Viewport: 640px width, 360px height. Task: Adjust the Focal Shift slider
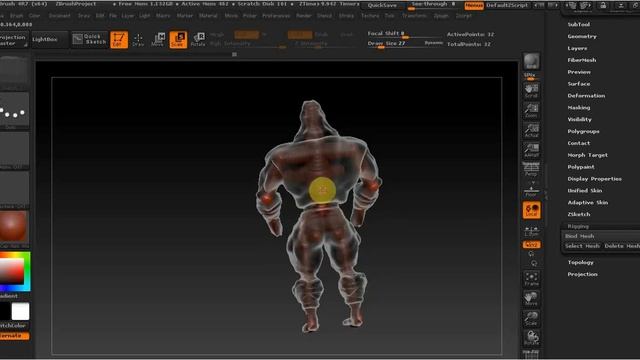(x=404, y=34)
